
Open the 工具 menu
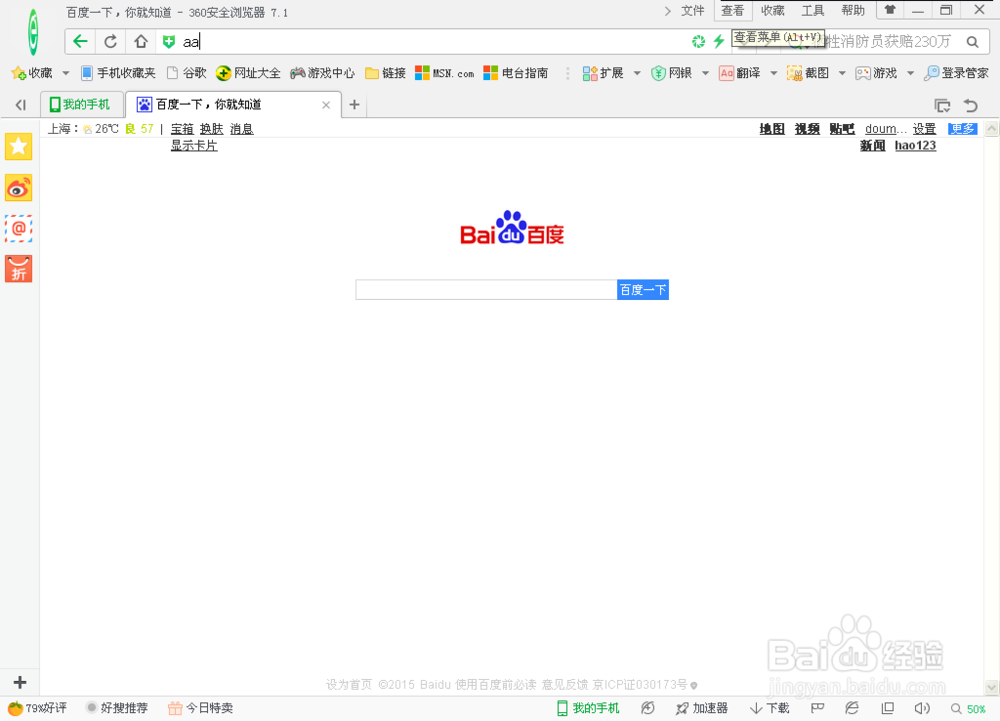tap(813, 11)
